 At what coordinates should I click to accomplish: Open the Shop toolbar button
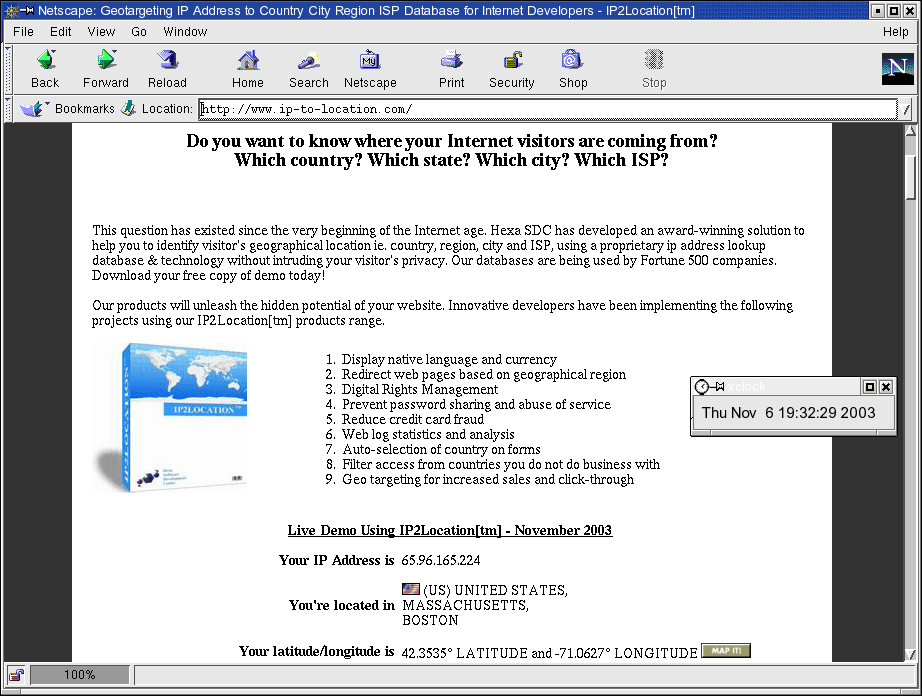pos(573,69)
